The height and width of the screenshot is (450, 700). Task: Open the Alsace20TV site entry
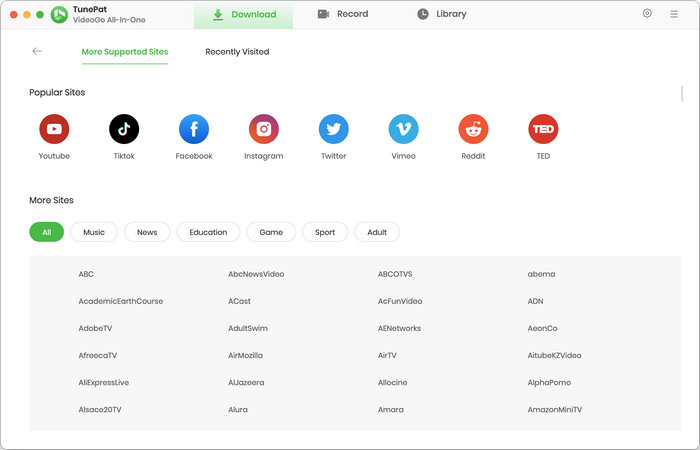click(x=100, y=409)
